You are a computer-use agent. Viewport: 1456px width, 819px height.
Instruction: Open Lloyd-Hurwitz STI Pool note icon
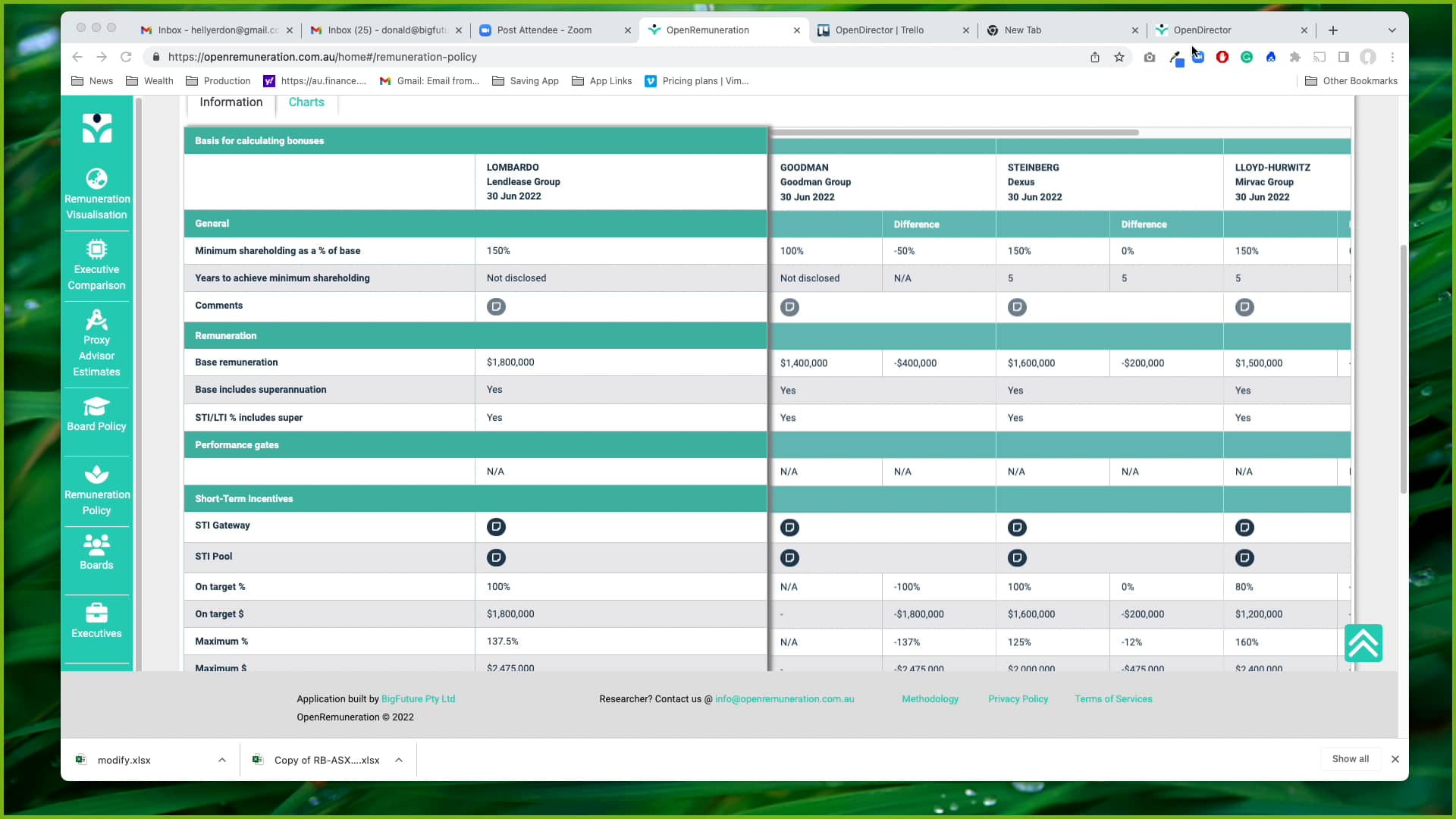click(1244, 558)
